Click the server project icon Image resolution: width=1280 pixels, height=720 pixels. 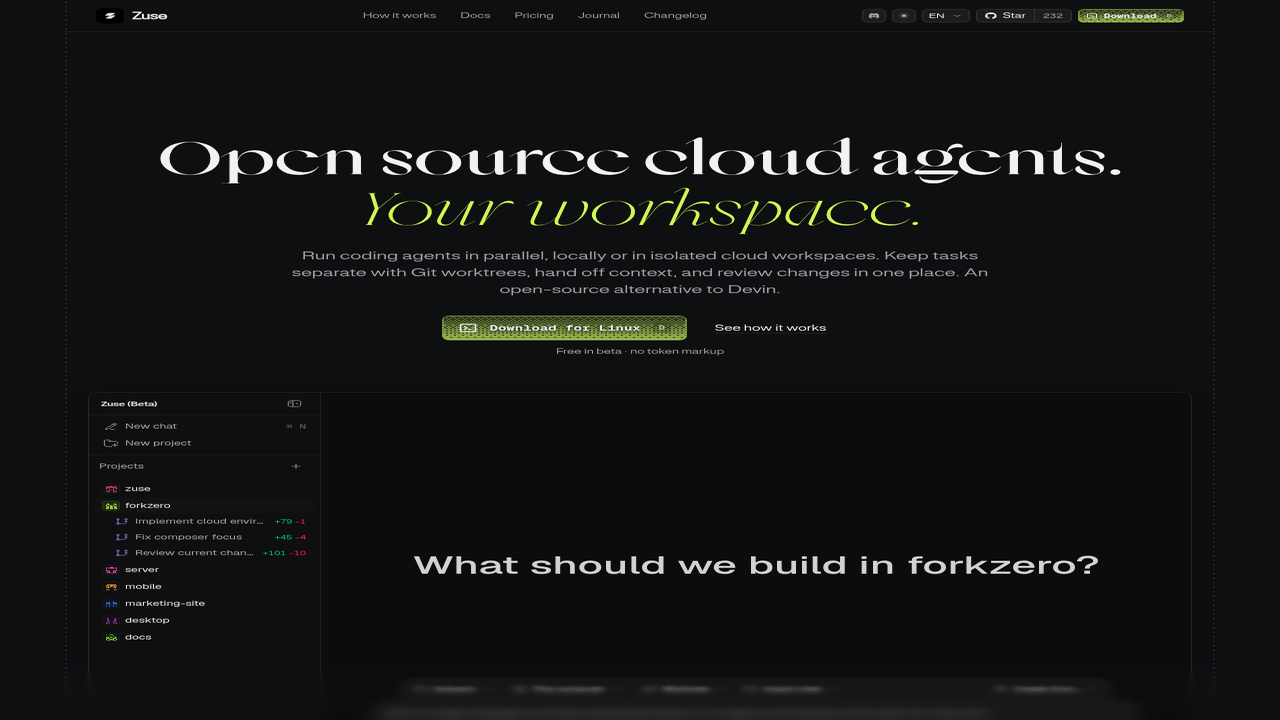[x=111, y=570]
